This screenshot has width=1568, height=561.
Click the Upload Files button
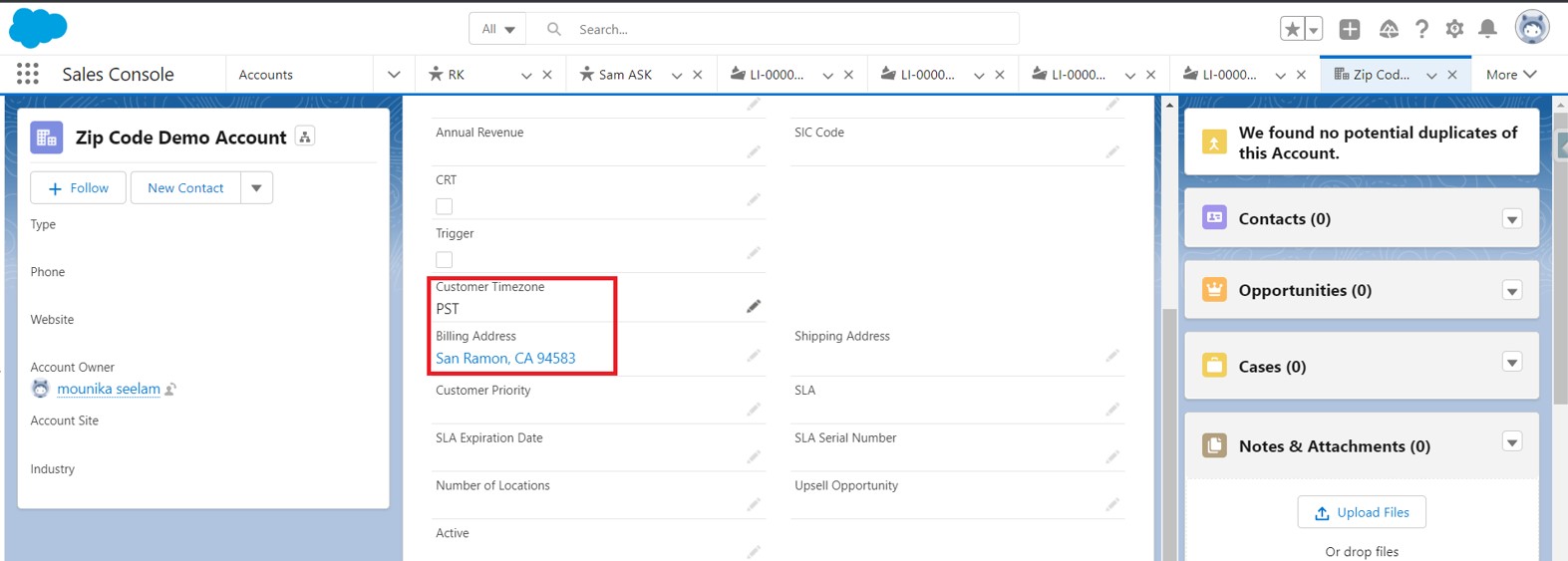click(x=1362, y=512)
